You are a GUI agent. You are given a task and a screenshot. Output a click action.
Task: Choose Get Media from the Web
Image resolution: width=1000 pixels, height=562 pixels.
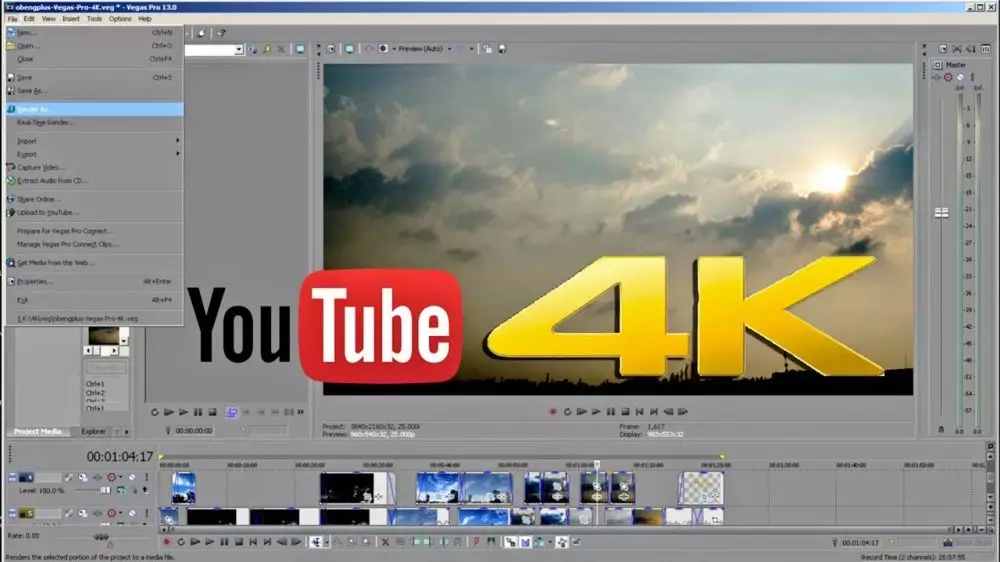point(94,263)
